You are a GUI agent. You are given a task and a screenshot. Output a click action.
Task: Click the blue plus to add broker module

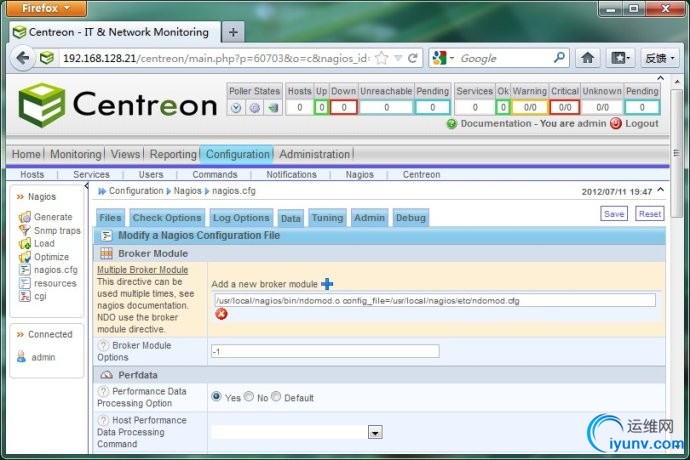click(327, 284)
